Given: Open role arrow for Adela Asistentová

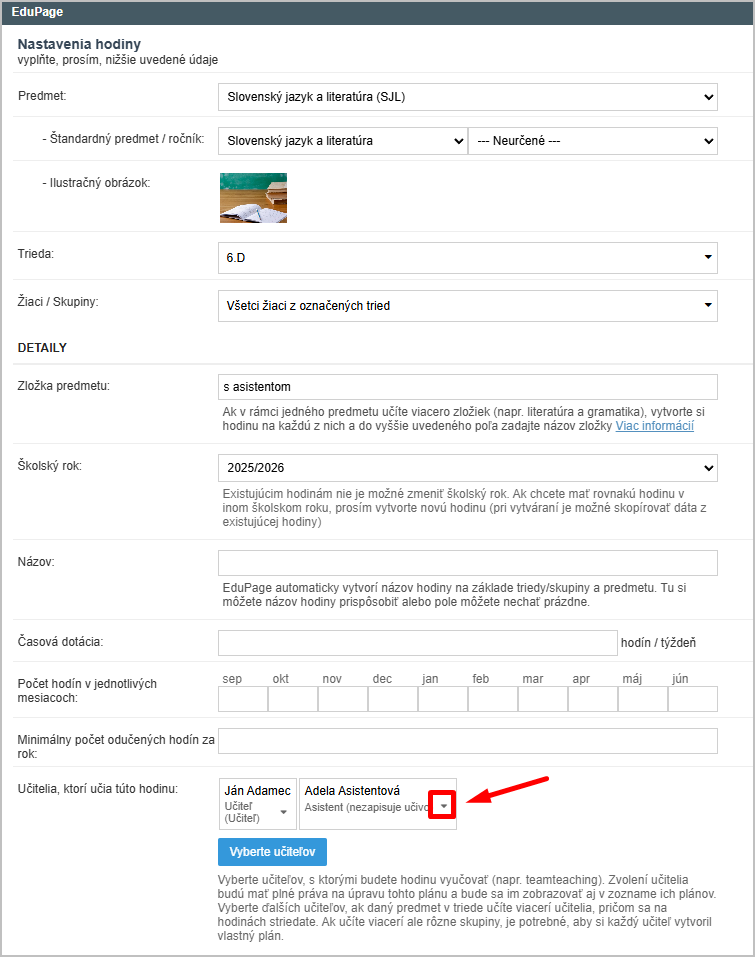Looking at the screenshot, I should pos(443,806).
